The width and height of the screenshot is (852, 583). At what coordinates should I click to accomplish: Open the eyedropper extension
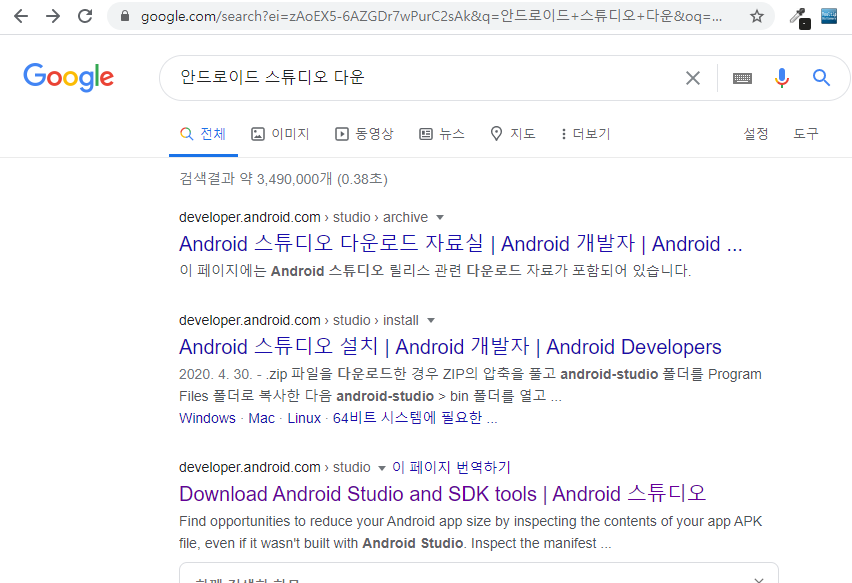click(x=800, y=17)
